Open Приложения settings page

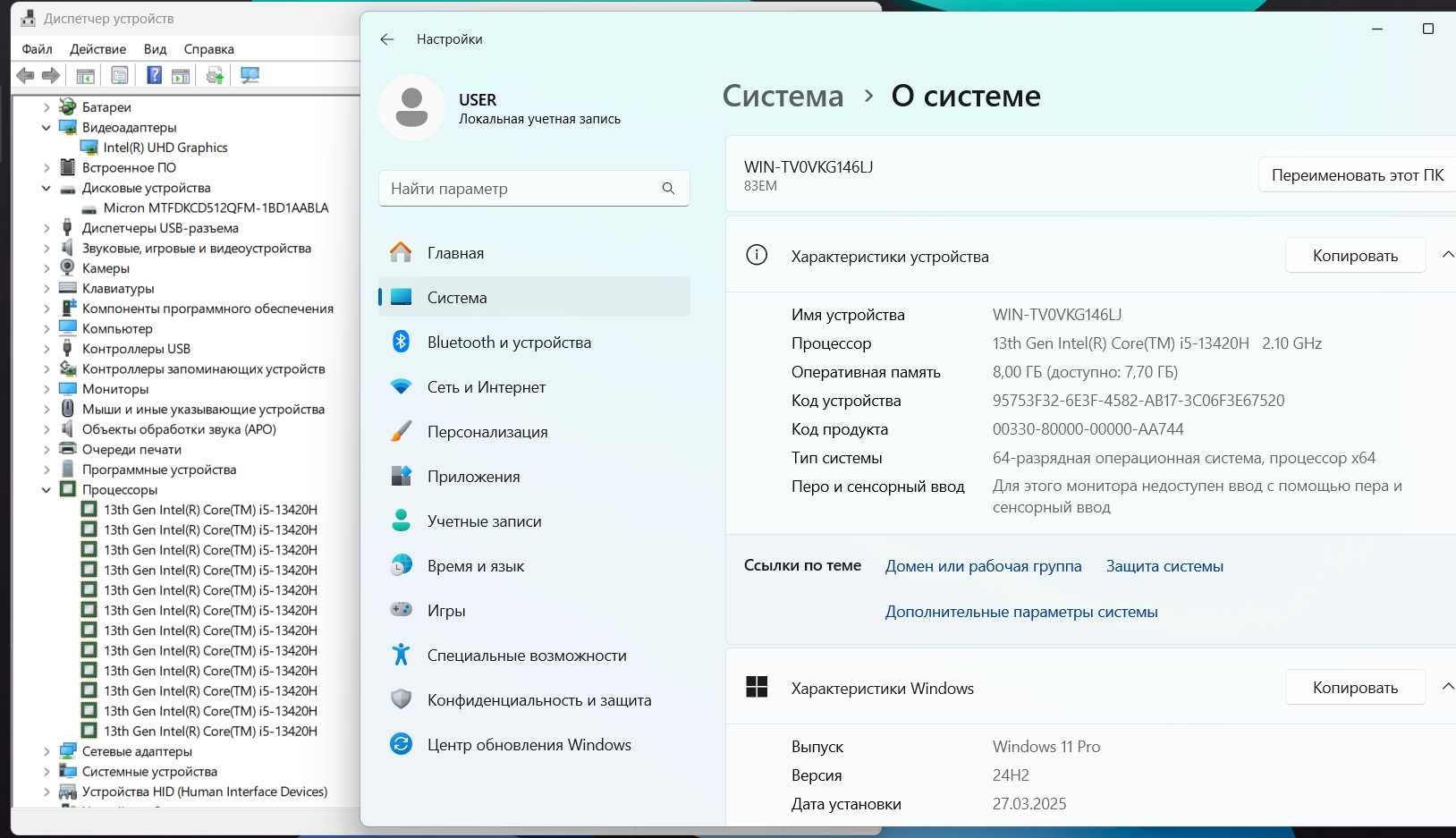click(534, 477)
